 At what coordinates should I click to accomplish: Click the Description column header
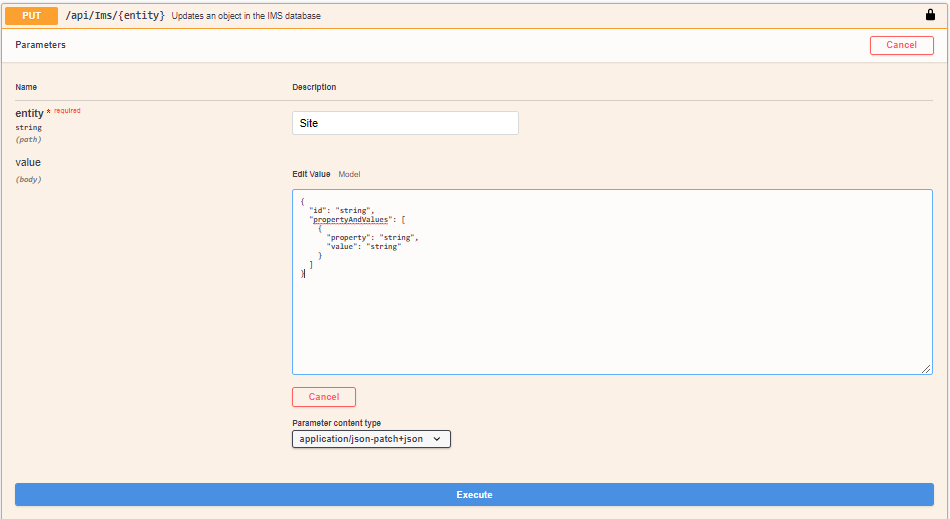[x=314, y=88]
